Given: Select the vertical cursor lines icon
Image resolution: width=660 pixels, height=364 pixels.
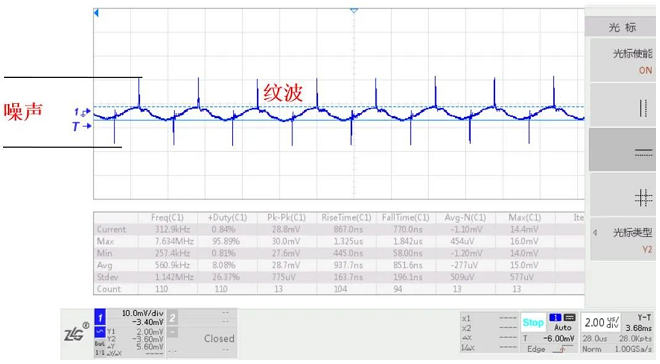Looking at the screenshot, I should tap(643, 108).
